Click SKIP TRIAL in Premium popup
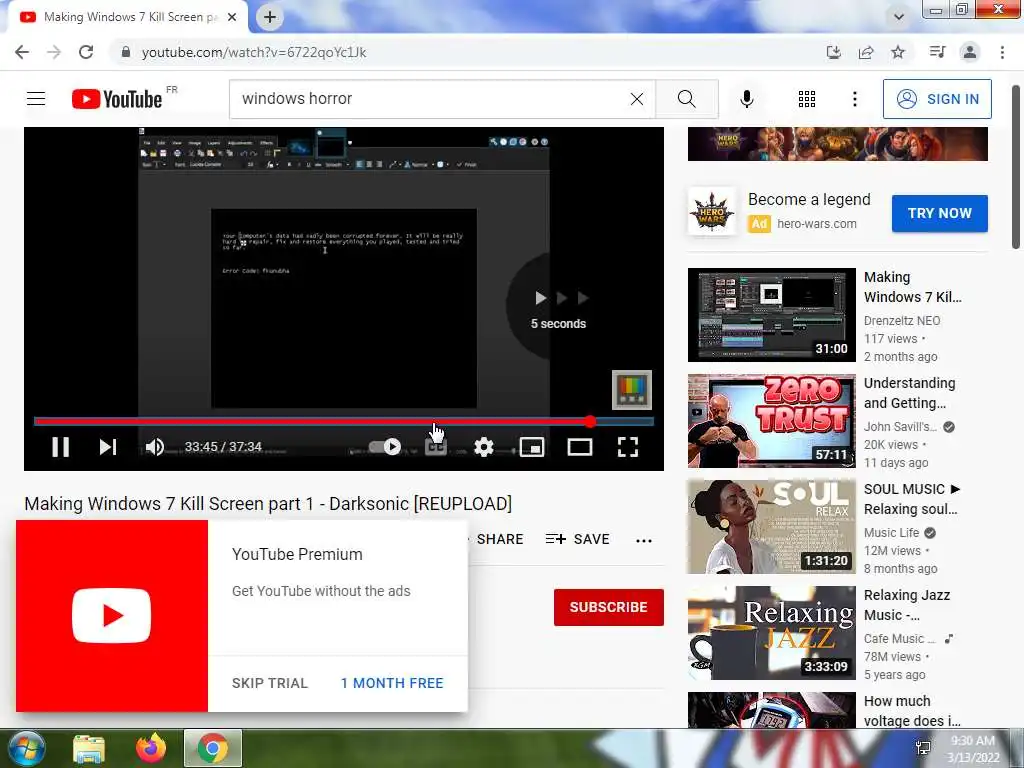This screenshot has height=768, width=1024. 270,683
